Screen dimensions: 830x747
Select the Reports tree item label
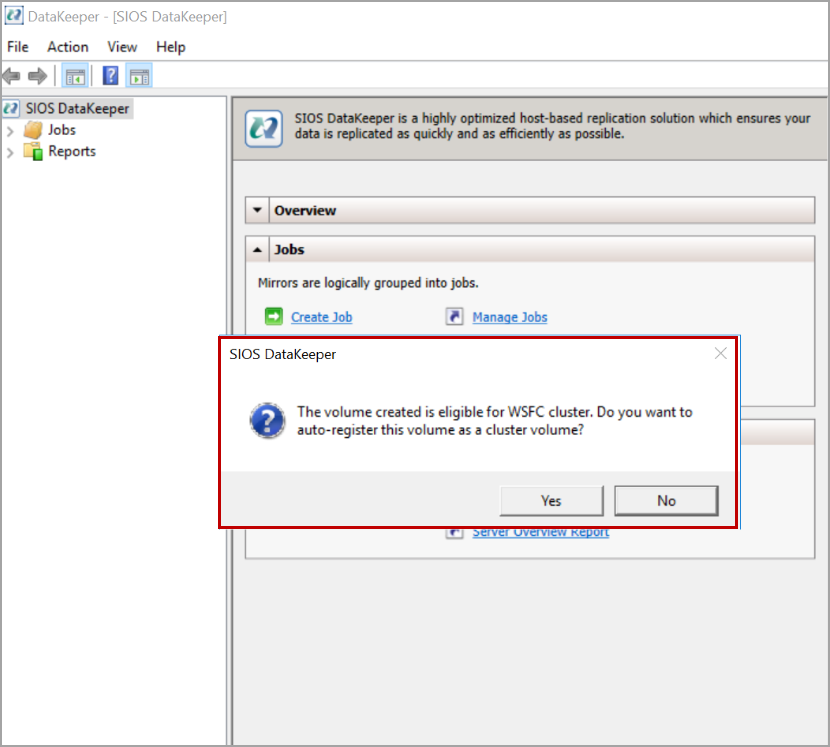pos(72,151)
